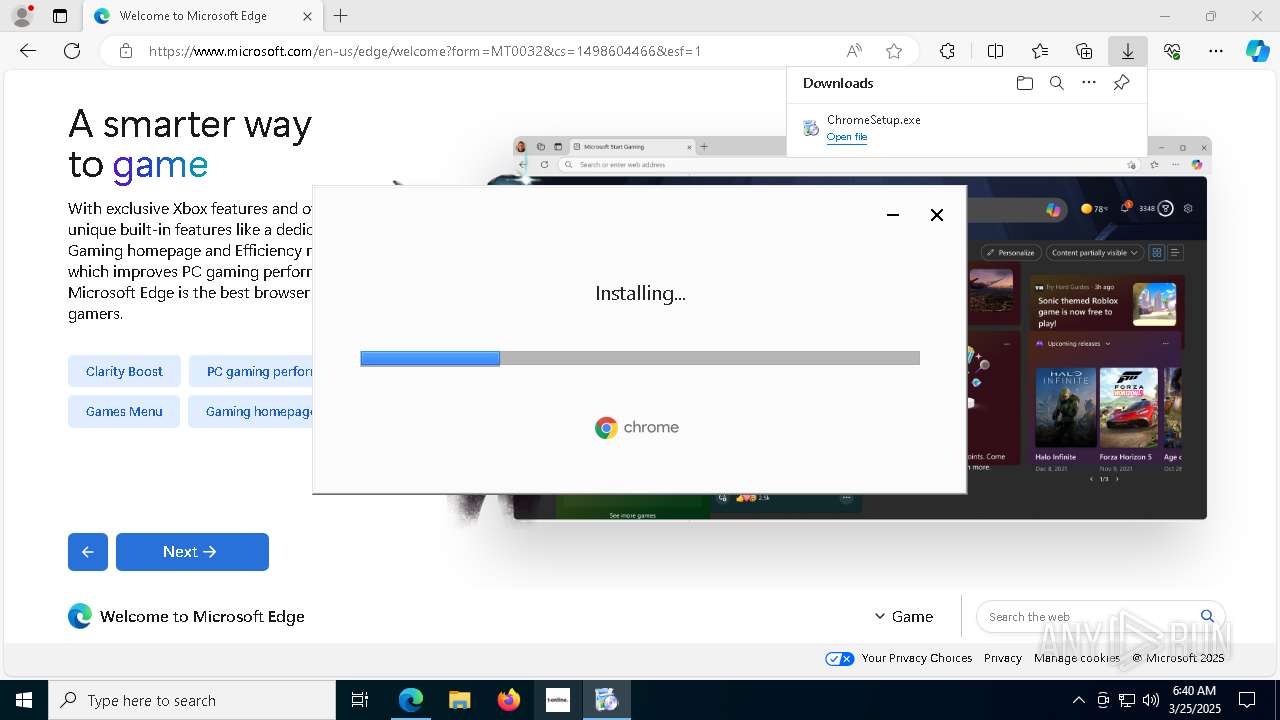Open File Explorer from the taskbar
Image resolution: width=1280 pixels, height=720 pixels.
pyautogui.click(x=460, y=700)
